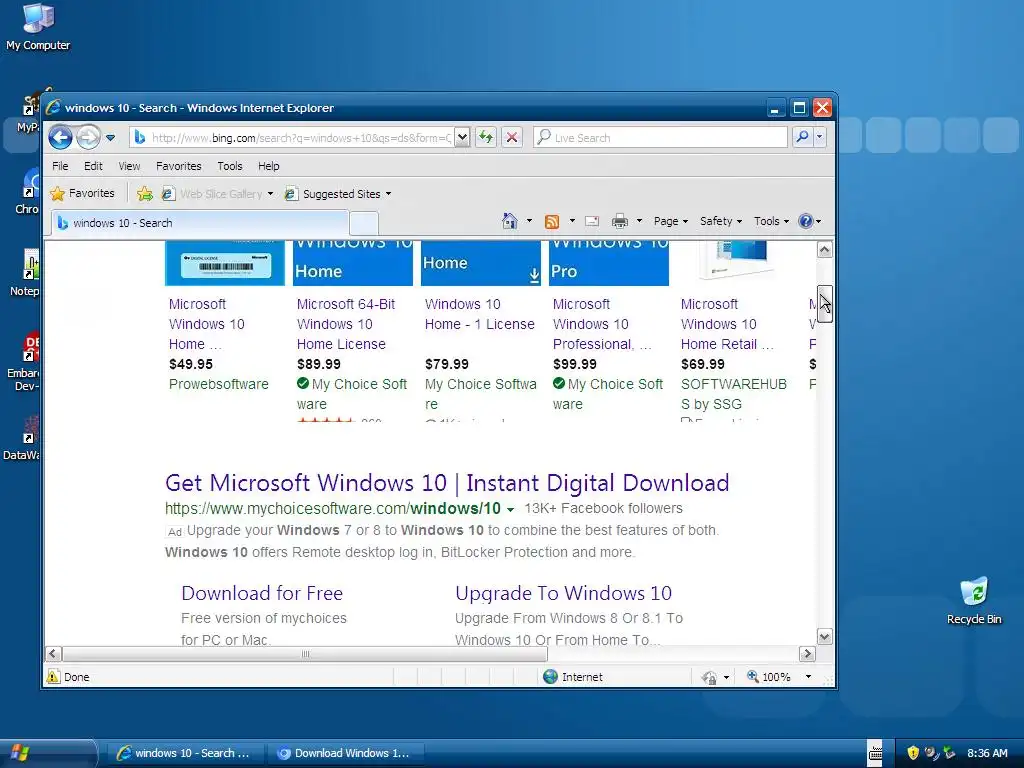Open the File menu
This screenshot has height=768, width=1024.
[x=60, y=166]
